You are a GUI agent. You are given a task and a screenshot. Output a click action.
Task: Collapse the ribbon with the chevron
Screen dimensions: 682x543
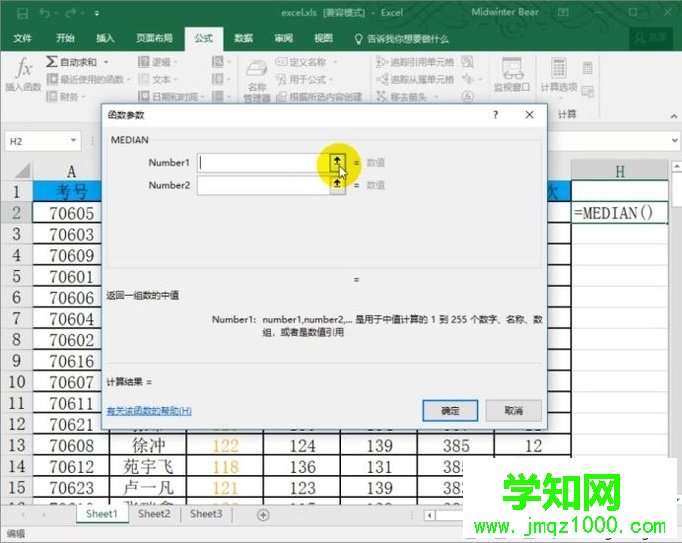point(674,116)
